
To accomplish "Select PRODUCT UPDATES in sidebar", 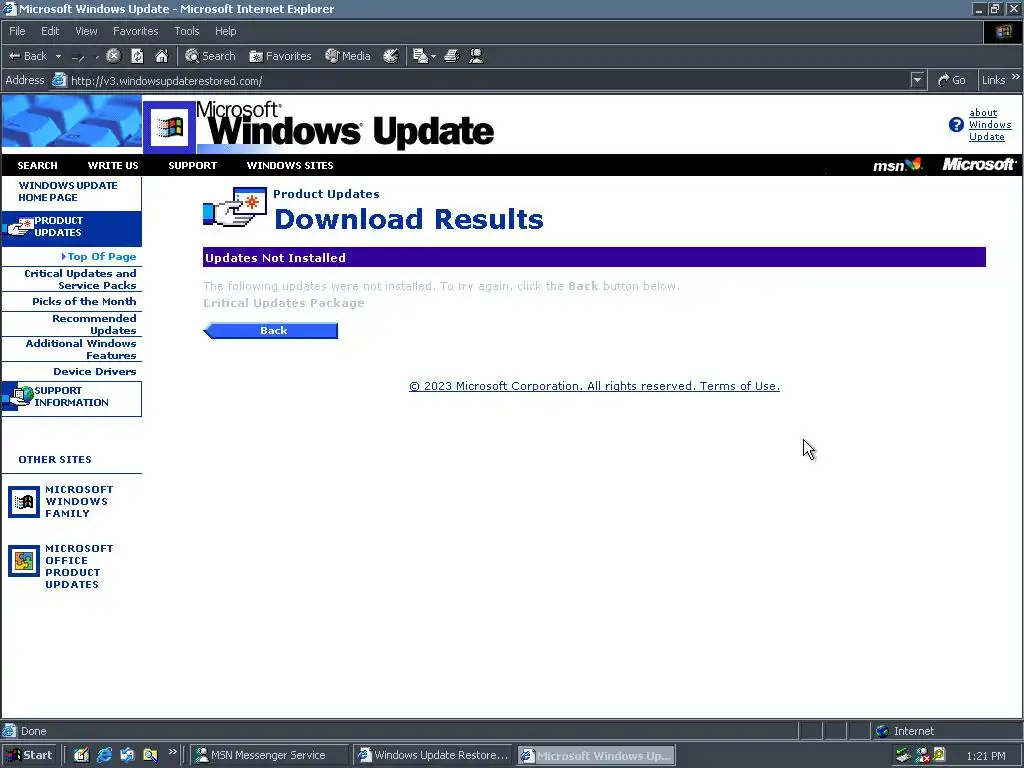I will [x=71, y=227].
